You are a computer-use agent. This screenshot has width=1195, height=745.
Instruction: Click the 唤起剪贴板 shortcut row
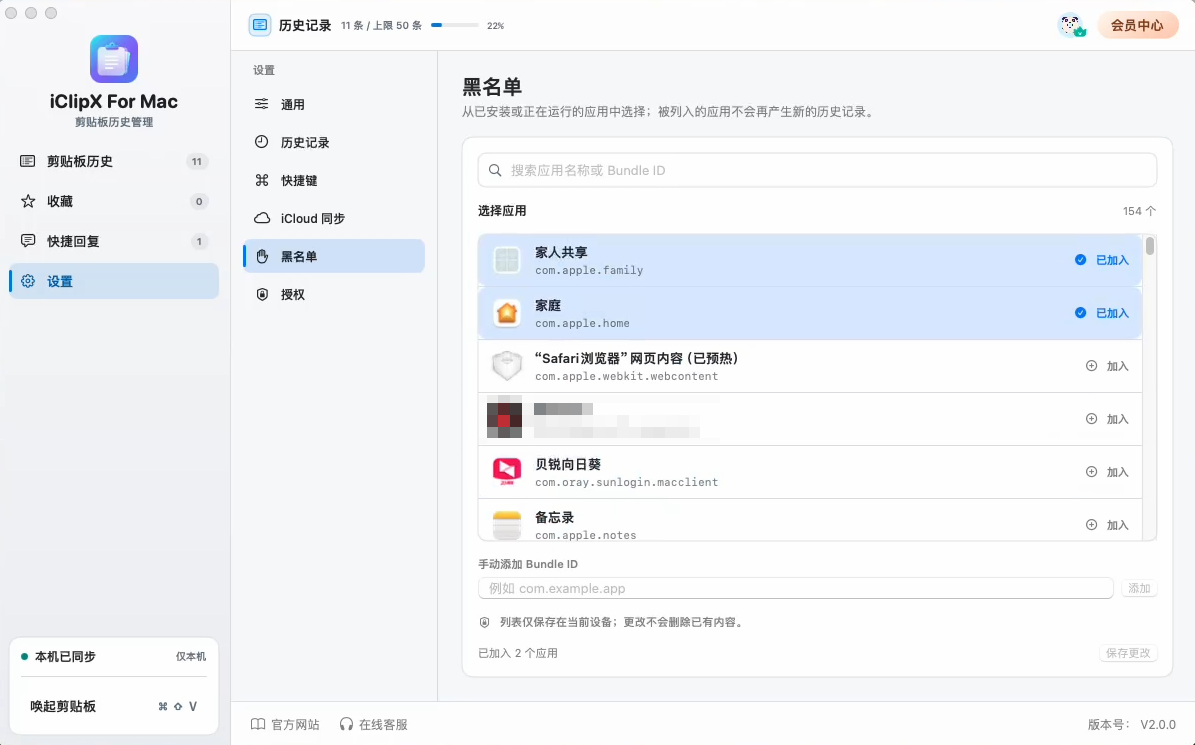[x=114, y=706]
